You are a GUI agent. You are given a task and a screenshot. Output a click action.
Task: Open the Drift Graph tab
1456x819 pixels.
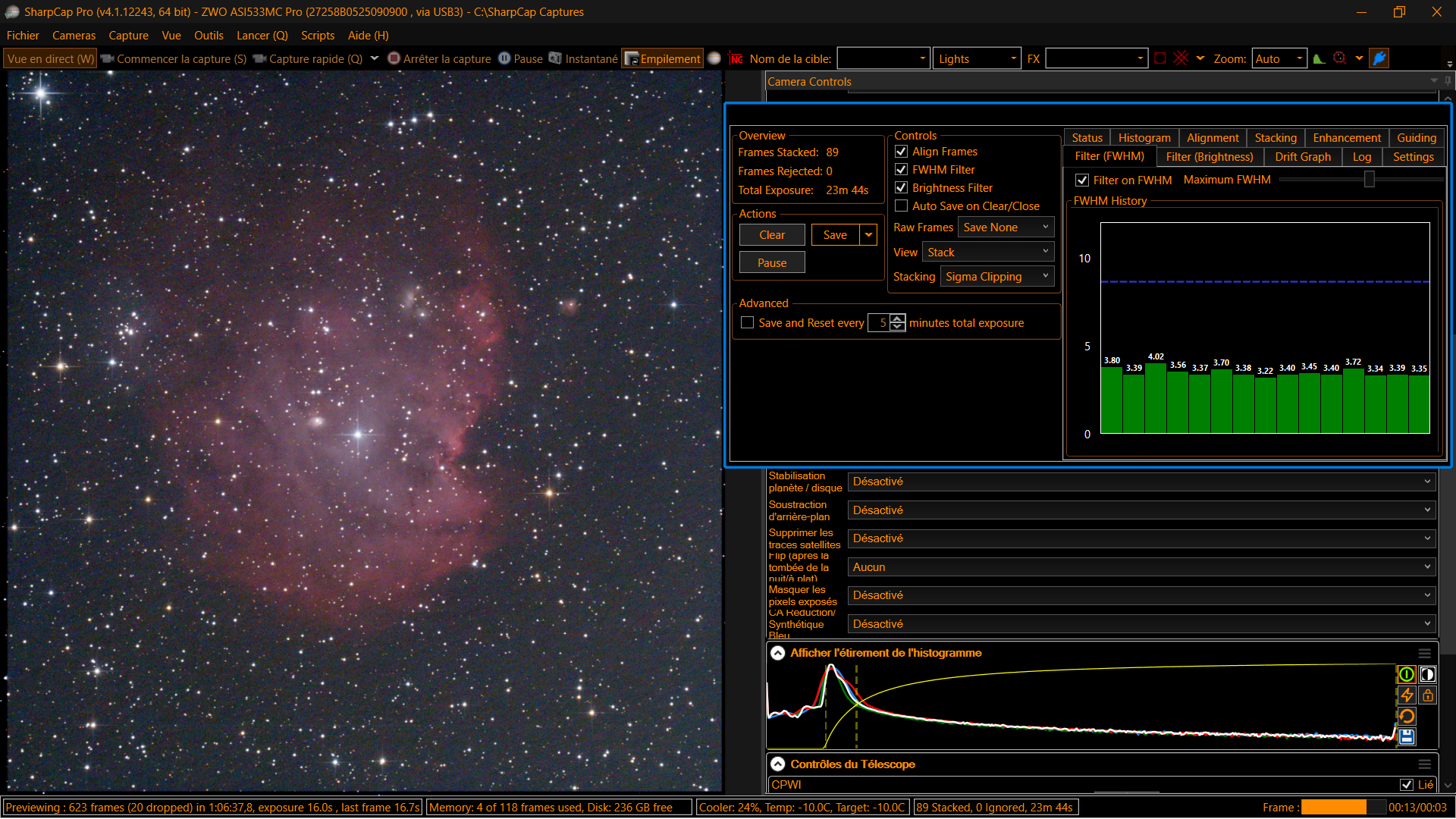[1303, 156]
